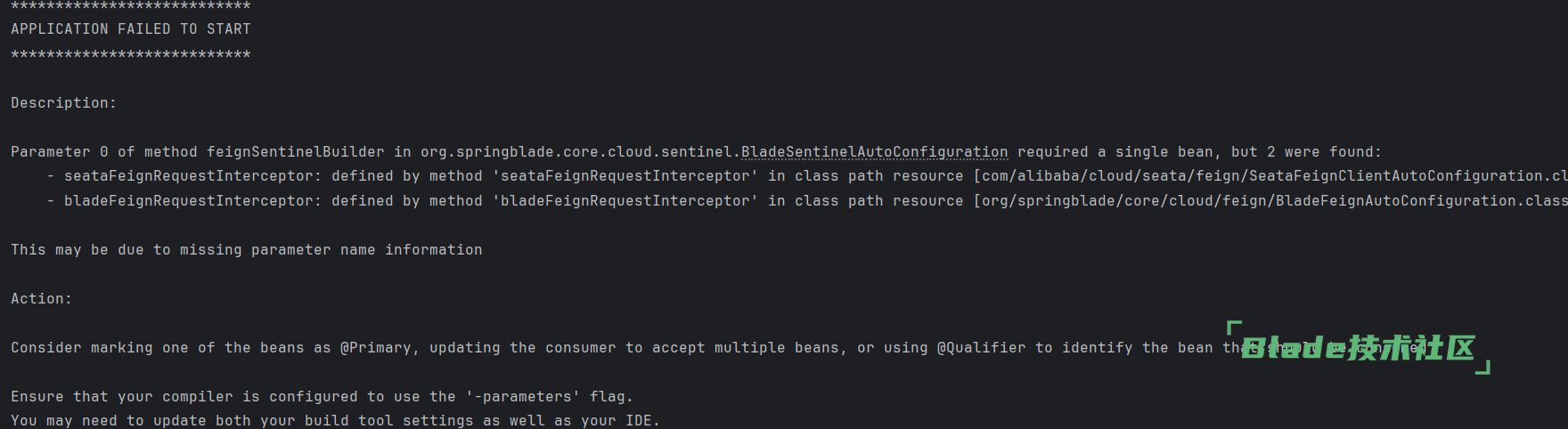This screenshot has height=429, width=1568.
Task: Click the quoted 'seataFeignRequestInterceptor' method name
Action: point(625,176)
